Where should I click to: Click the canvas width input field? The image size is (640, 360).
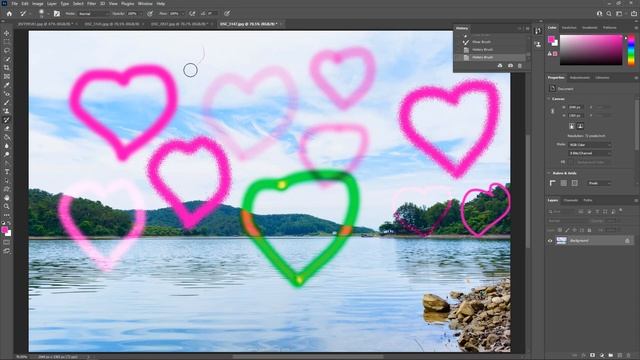[576, 107]
